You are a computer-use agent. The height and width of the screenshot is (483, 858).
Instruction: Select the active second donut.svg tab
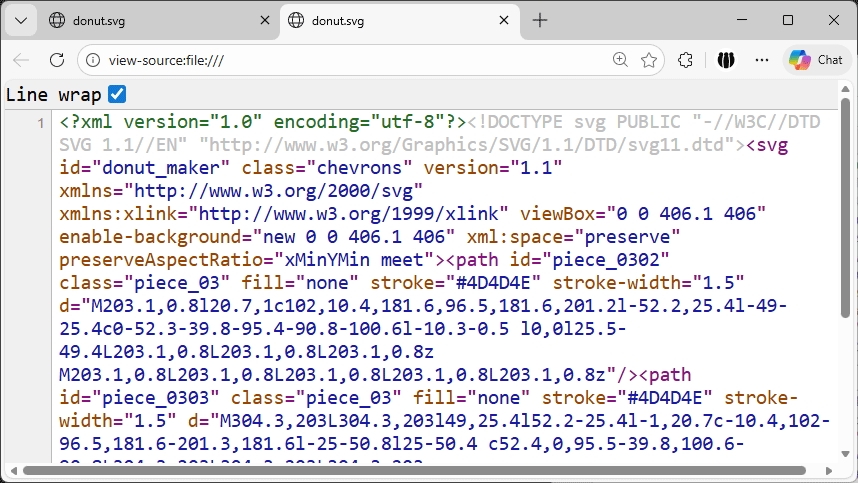399,21
